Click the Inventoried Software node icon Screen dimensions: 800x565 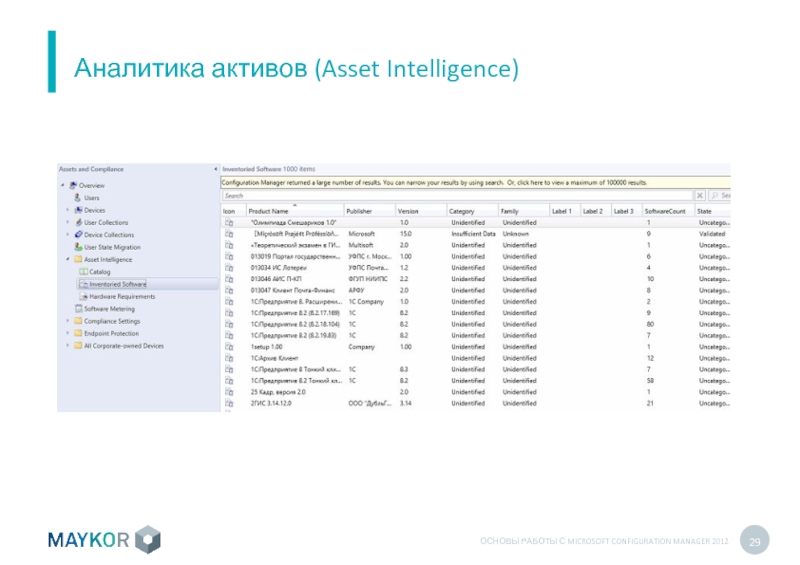[84, 284]
